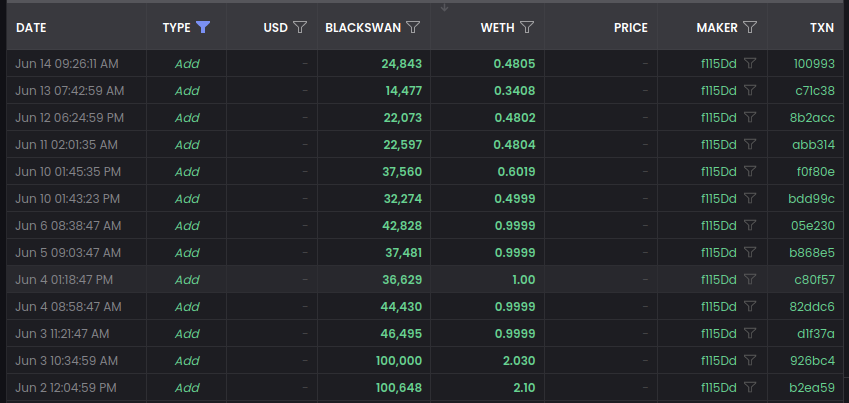
Task: Click the BLACKSWAN amount 22,597
Action: tap(401, 145)
